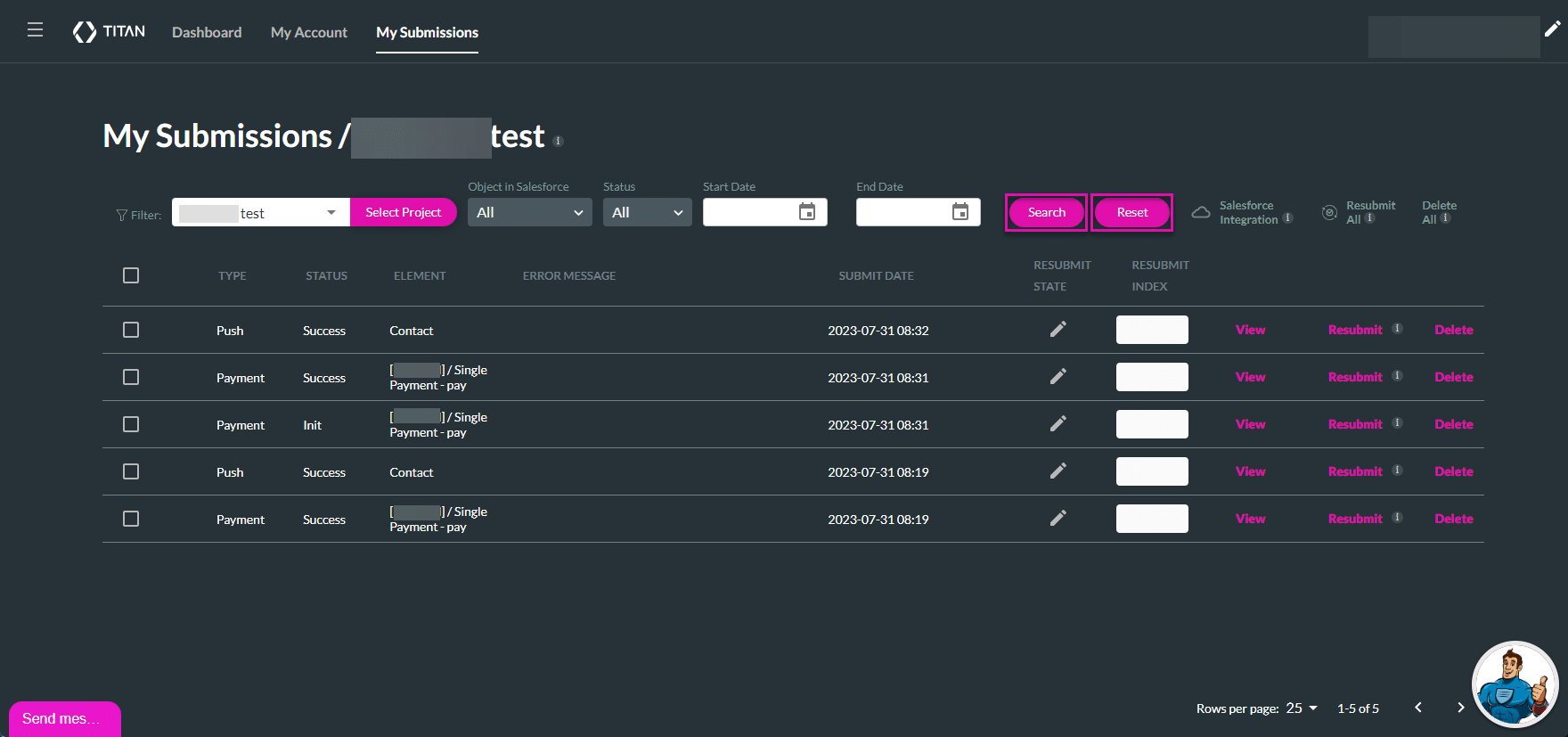Open the Salesforce Integration cloud icon
This screenshot has height=737, width=1568.
pyautogui.click(x=1201, y=212)
